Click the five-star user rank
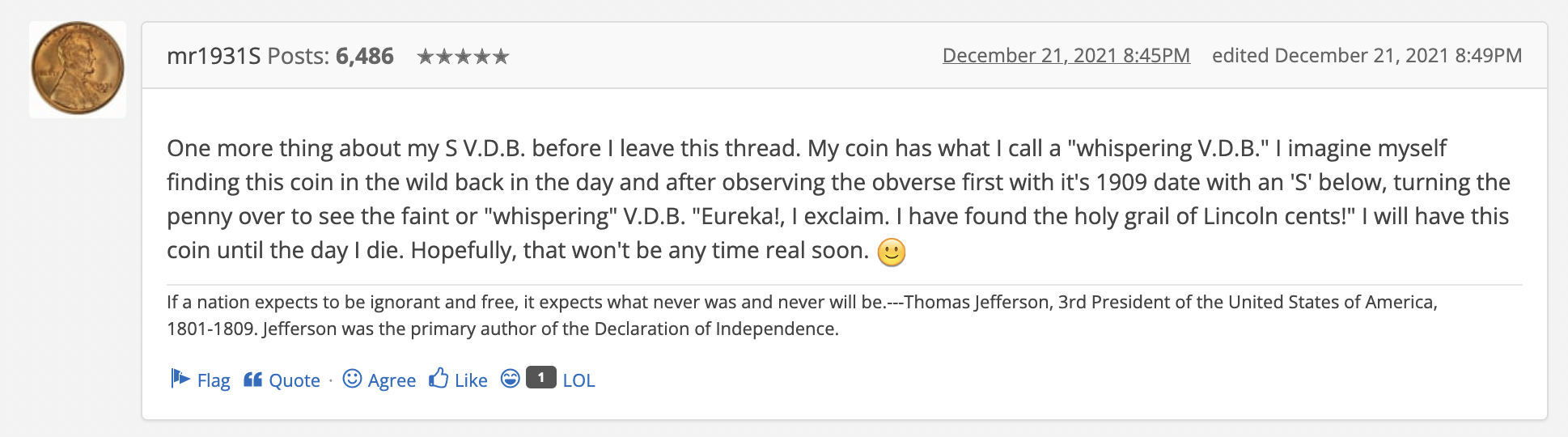Viewport: 1568px width, 437px height. click(463, 57)
